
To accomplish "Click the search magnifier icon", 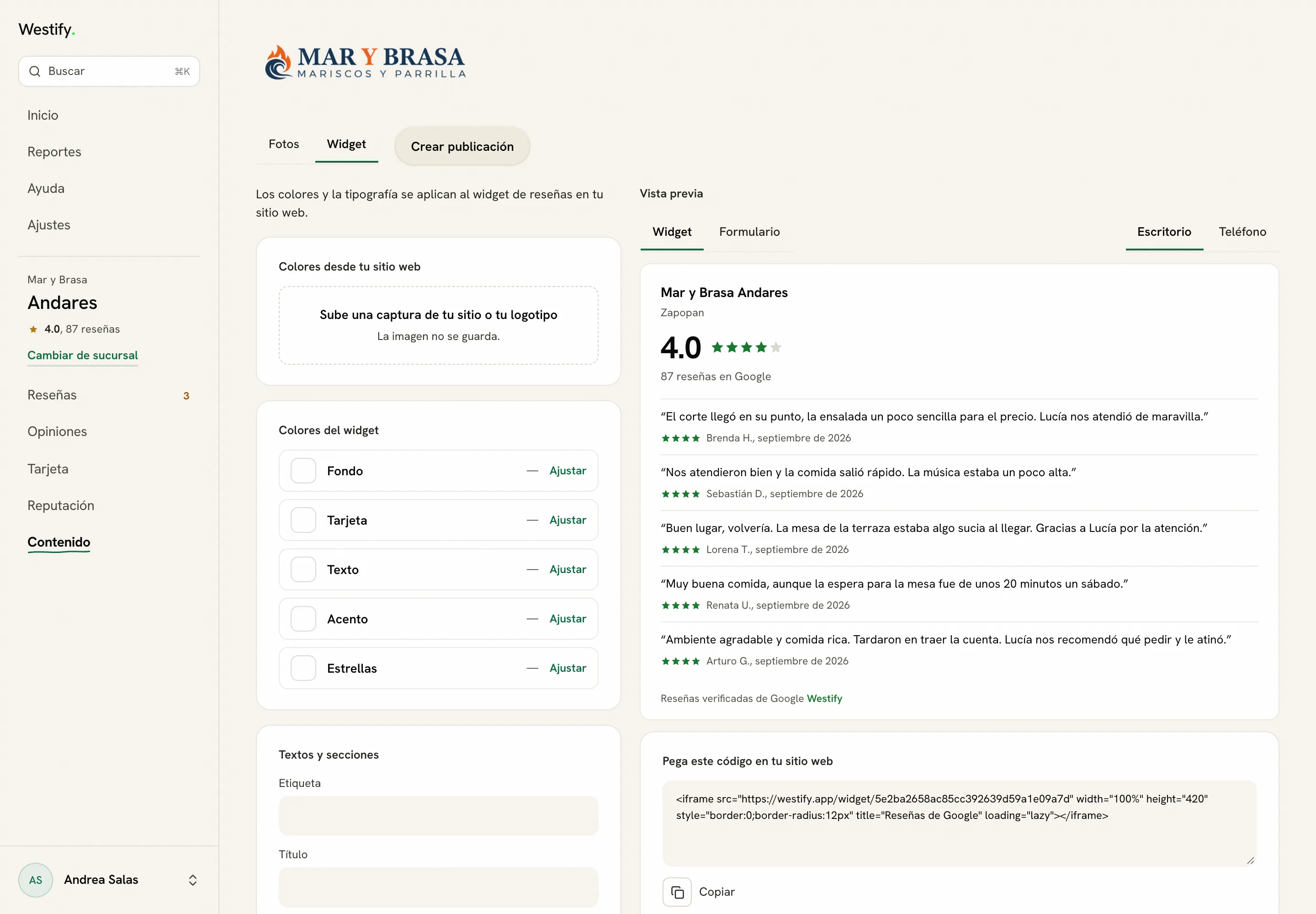I will (x=35, y=71).
